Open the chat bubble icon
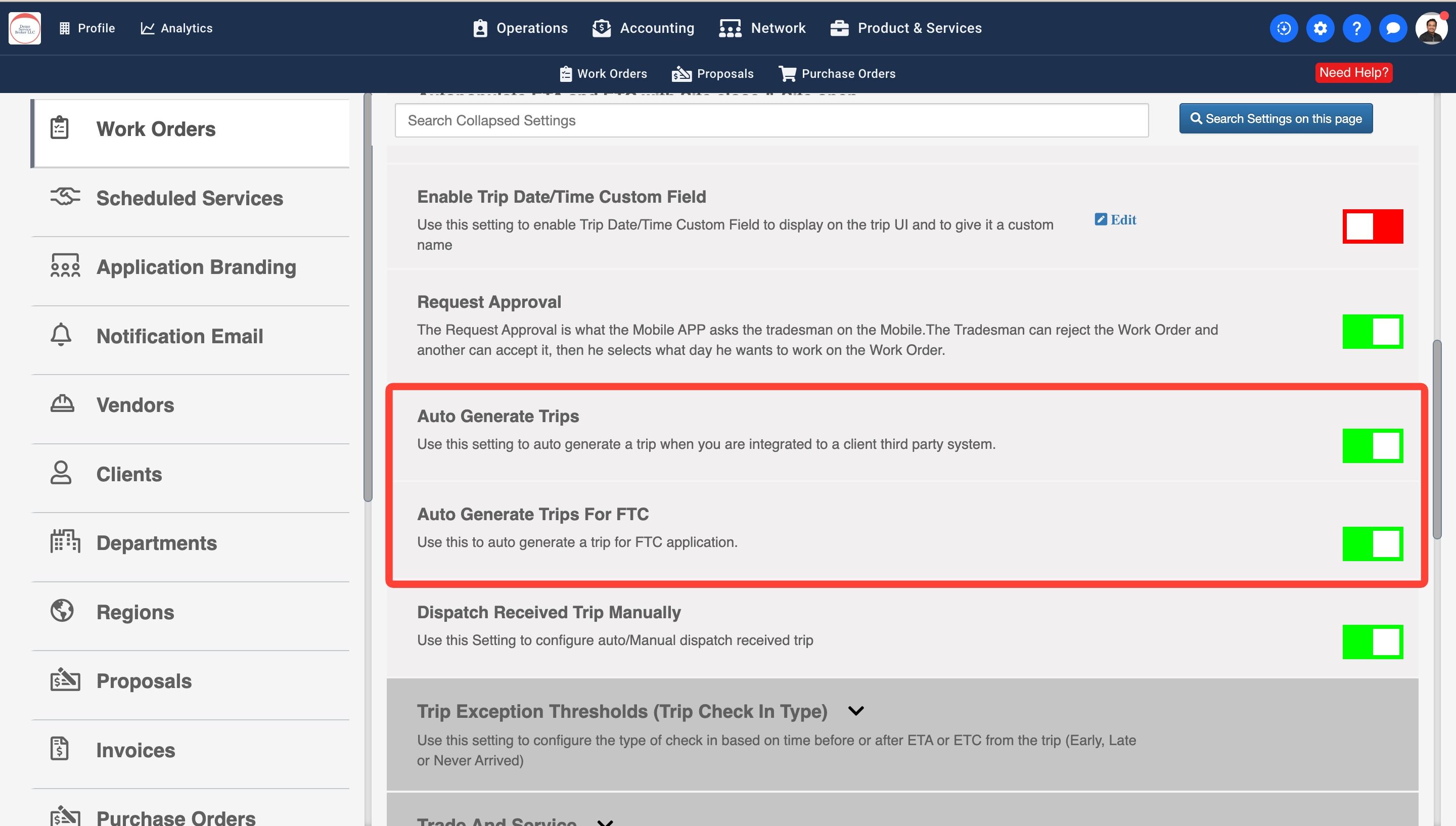 tap(1392, 28)
